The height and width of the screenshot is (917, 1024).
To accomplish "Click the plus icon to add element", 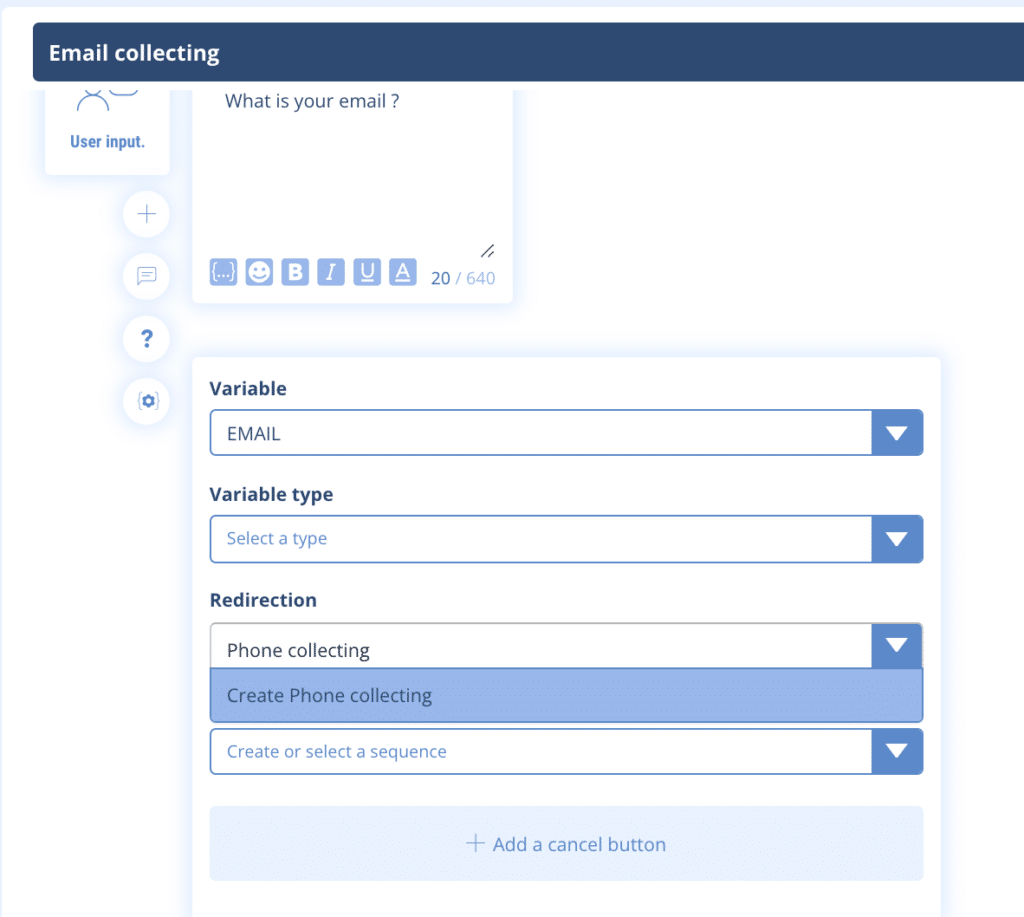I will (146, 214).
